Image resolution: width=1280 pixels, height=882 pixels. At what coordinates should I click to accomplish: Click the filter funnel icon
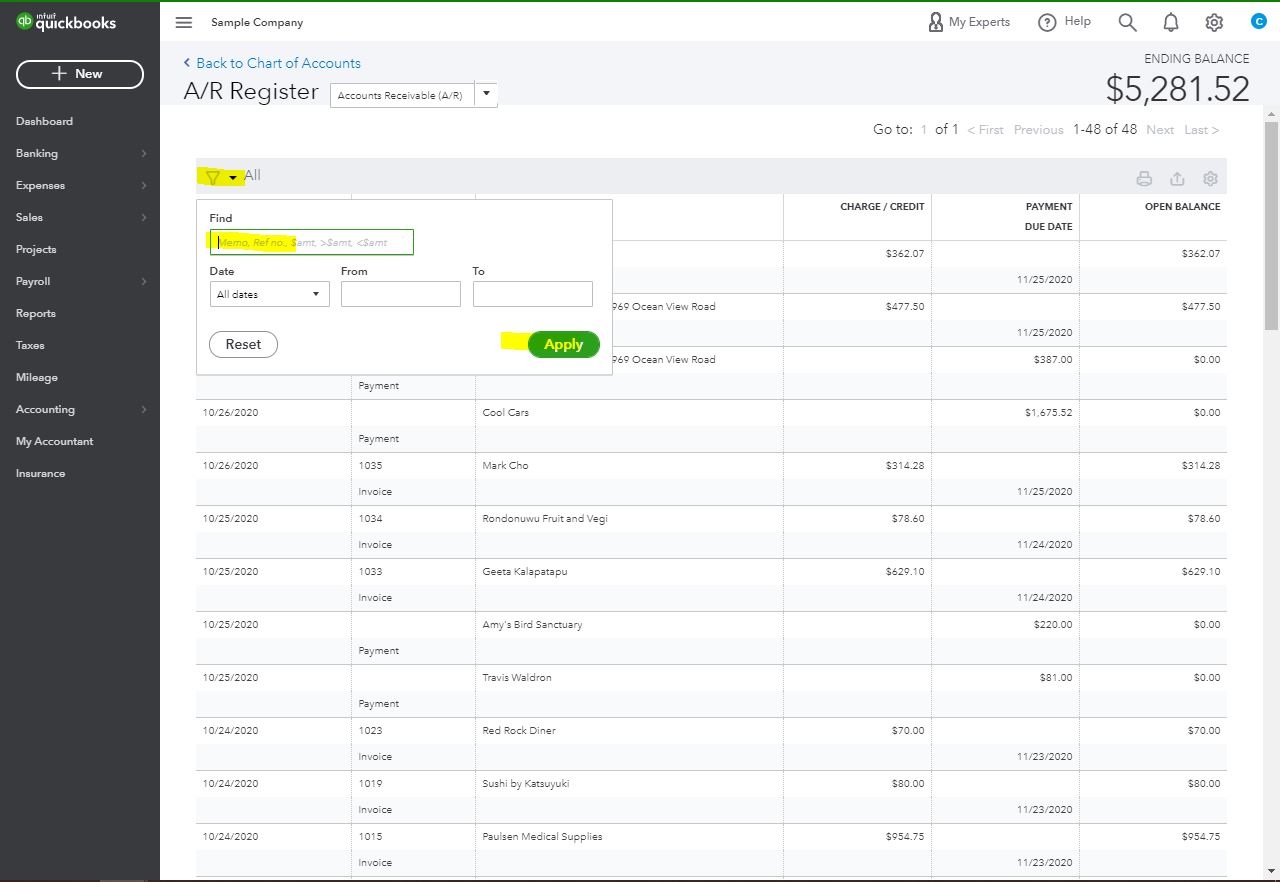[213, 178]
